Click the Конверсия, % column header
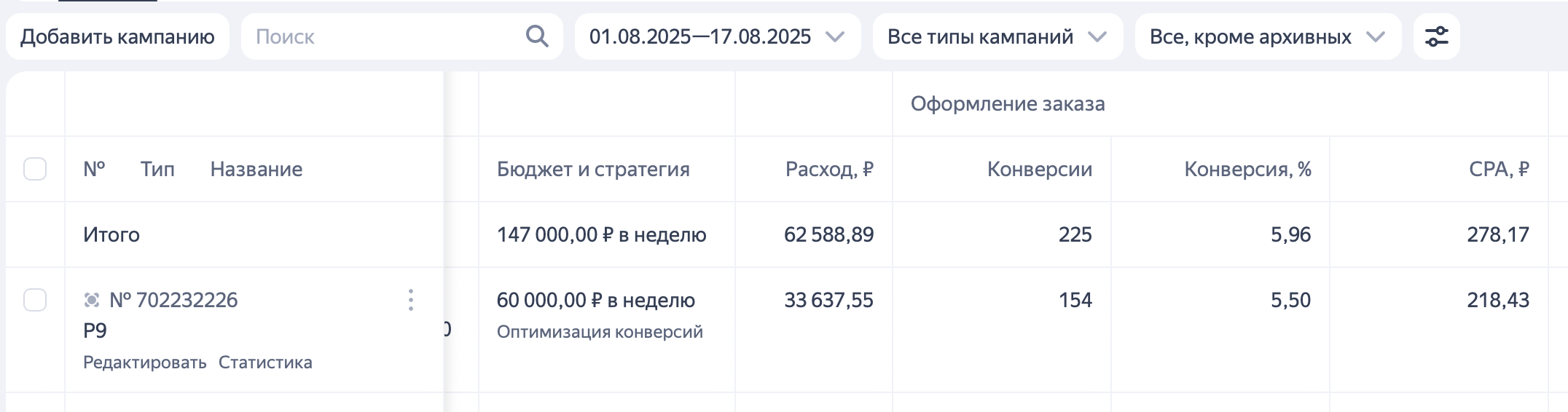This screenshot has height=412, width=1568. coord(1247,169)
